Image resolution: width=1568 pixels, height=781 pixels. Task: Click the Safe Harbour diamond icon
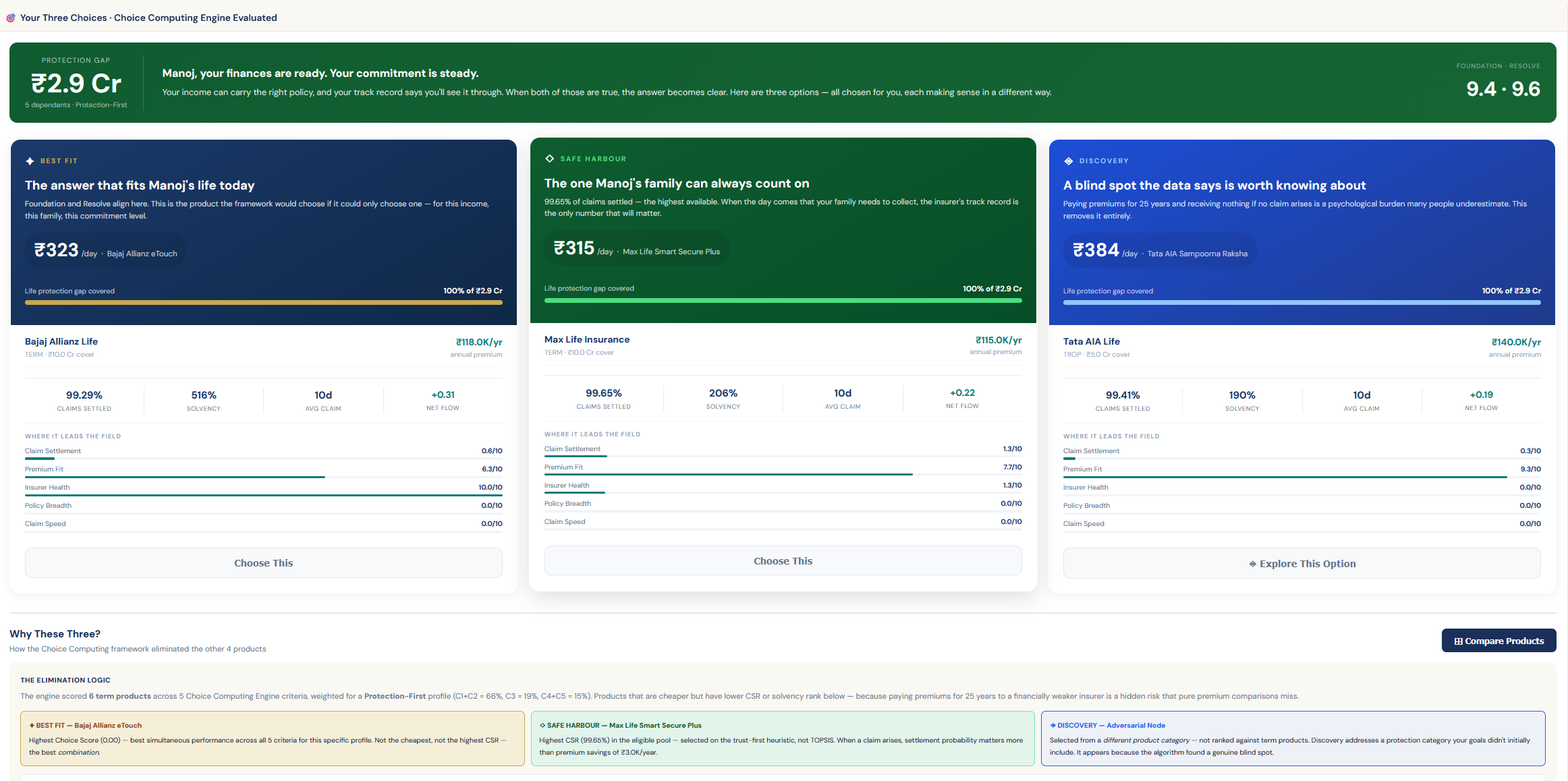click(x=549, y=158)
